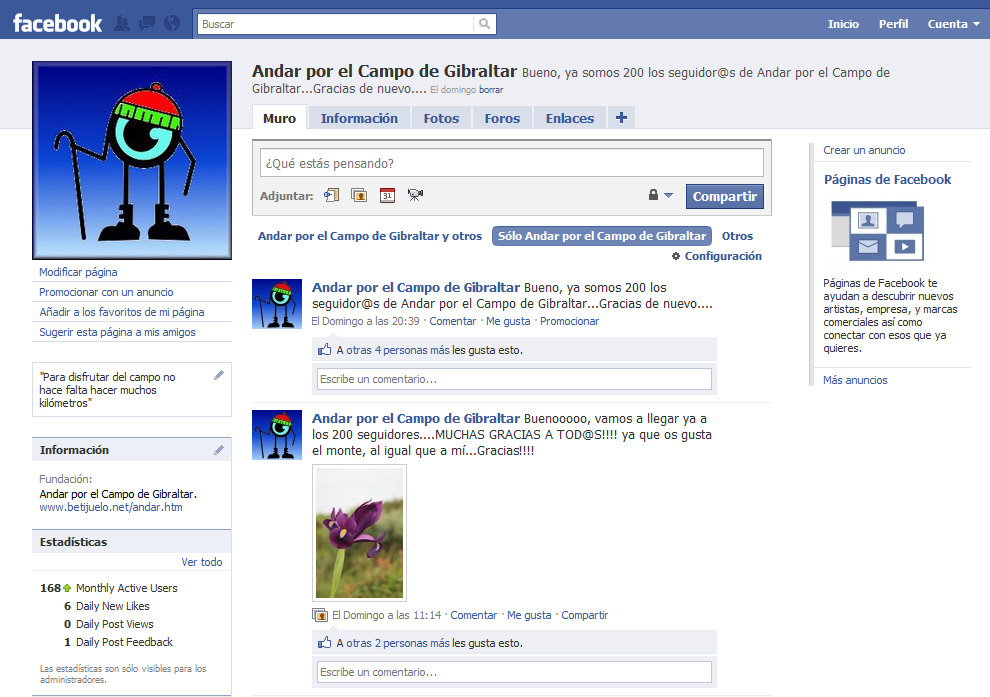The height and width of the screenshot is (697, 990).
Task: Edit Información section with pencil icon
Action: [x=218, y=450]
